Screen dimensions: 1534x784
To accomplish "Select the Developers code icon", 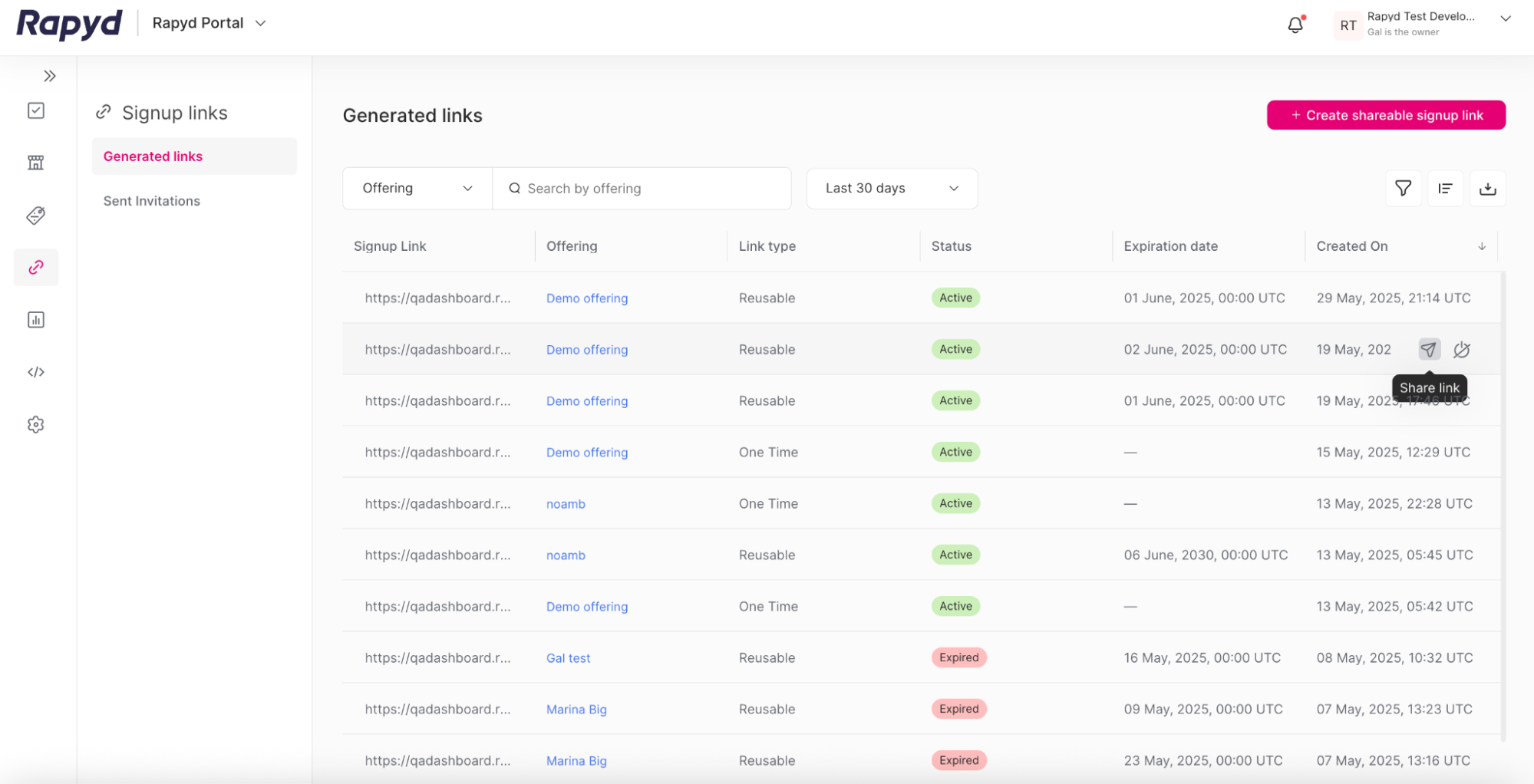I will click(36, 372).
